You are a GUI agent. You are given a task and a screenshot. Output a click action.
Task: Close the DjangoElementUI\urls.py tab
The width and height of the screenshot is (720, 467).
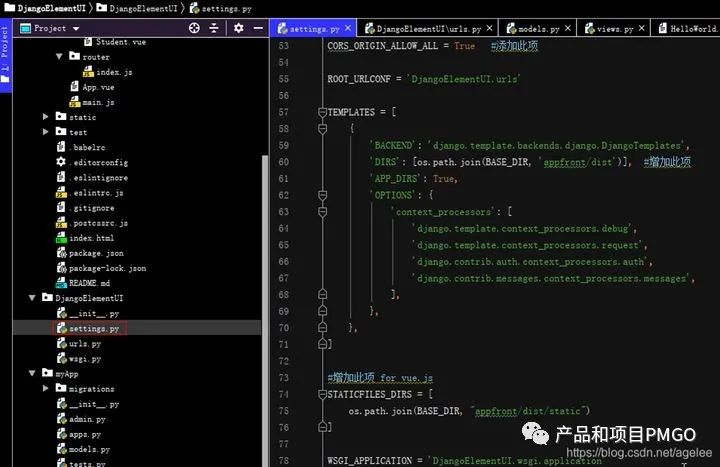489,28
